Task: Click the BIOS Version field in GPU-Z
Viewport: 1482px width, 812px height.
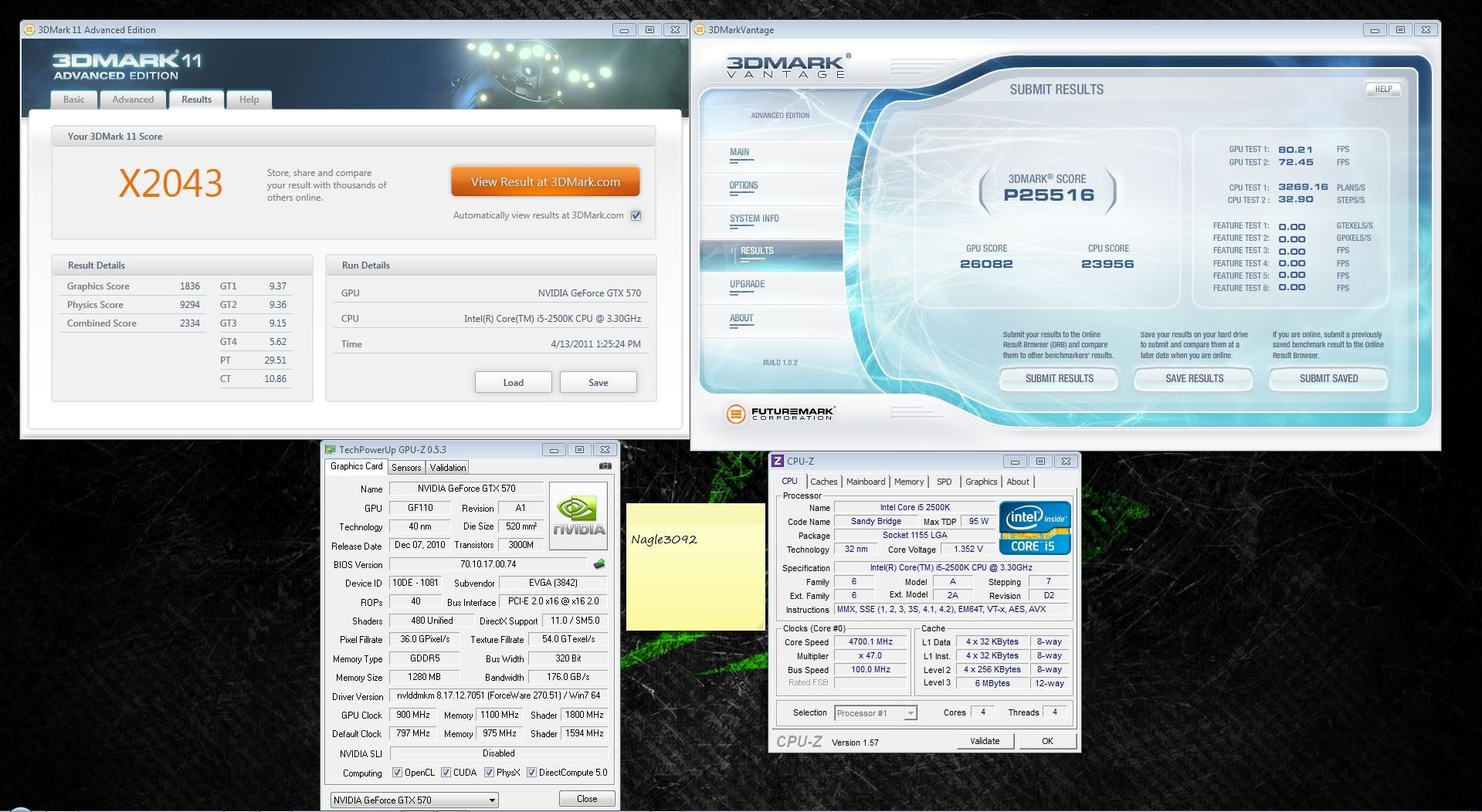Action: pos(488,564)
